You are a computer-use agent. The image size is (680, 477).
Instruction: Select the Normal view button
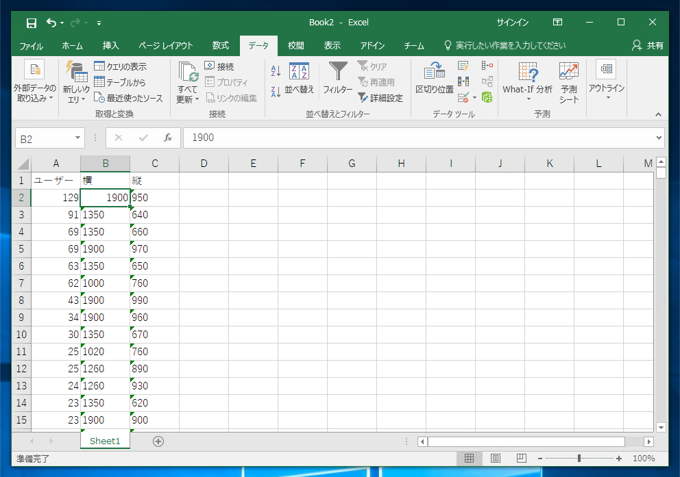(468, 459)
